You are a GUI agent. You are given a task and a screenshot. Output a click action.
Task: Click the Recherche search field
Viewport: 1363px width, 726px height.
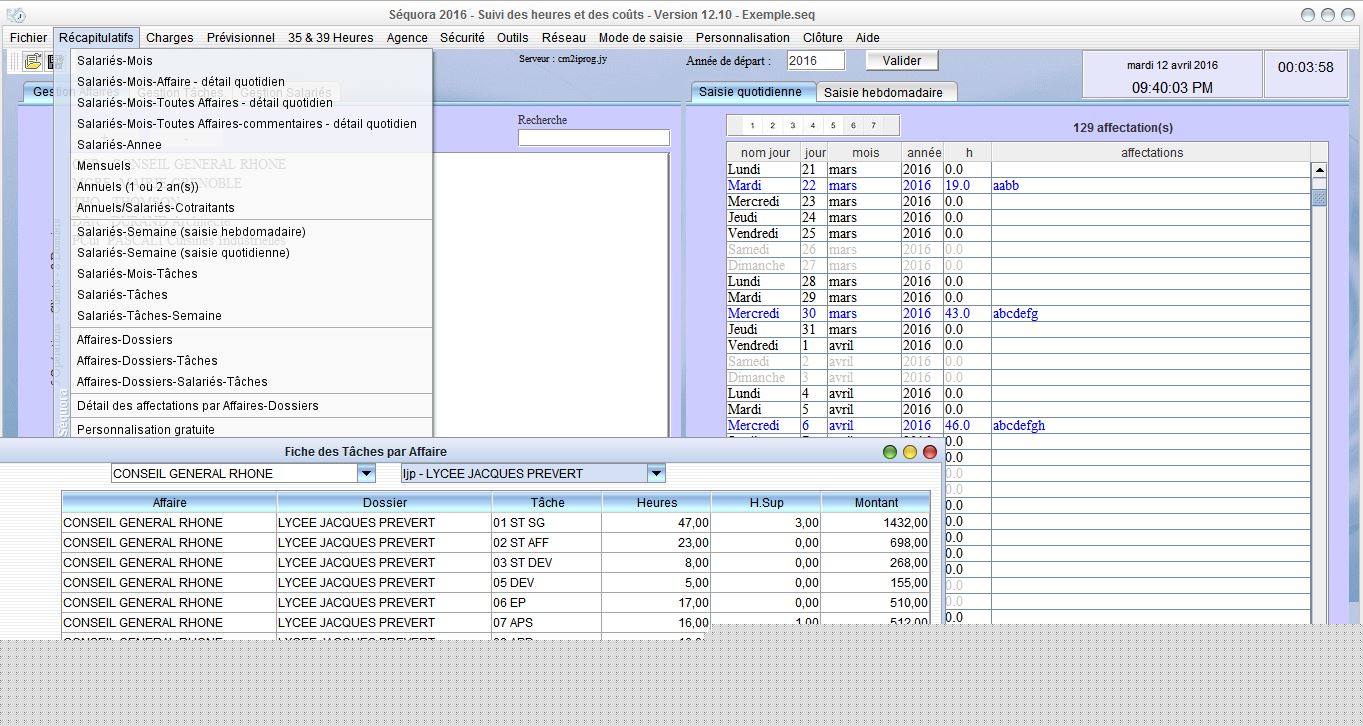593,138
